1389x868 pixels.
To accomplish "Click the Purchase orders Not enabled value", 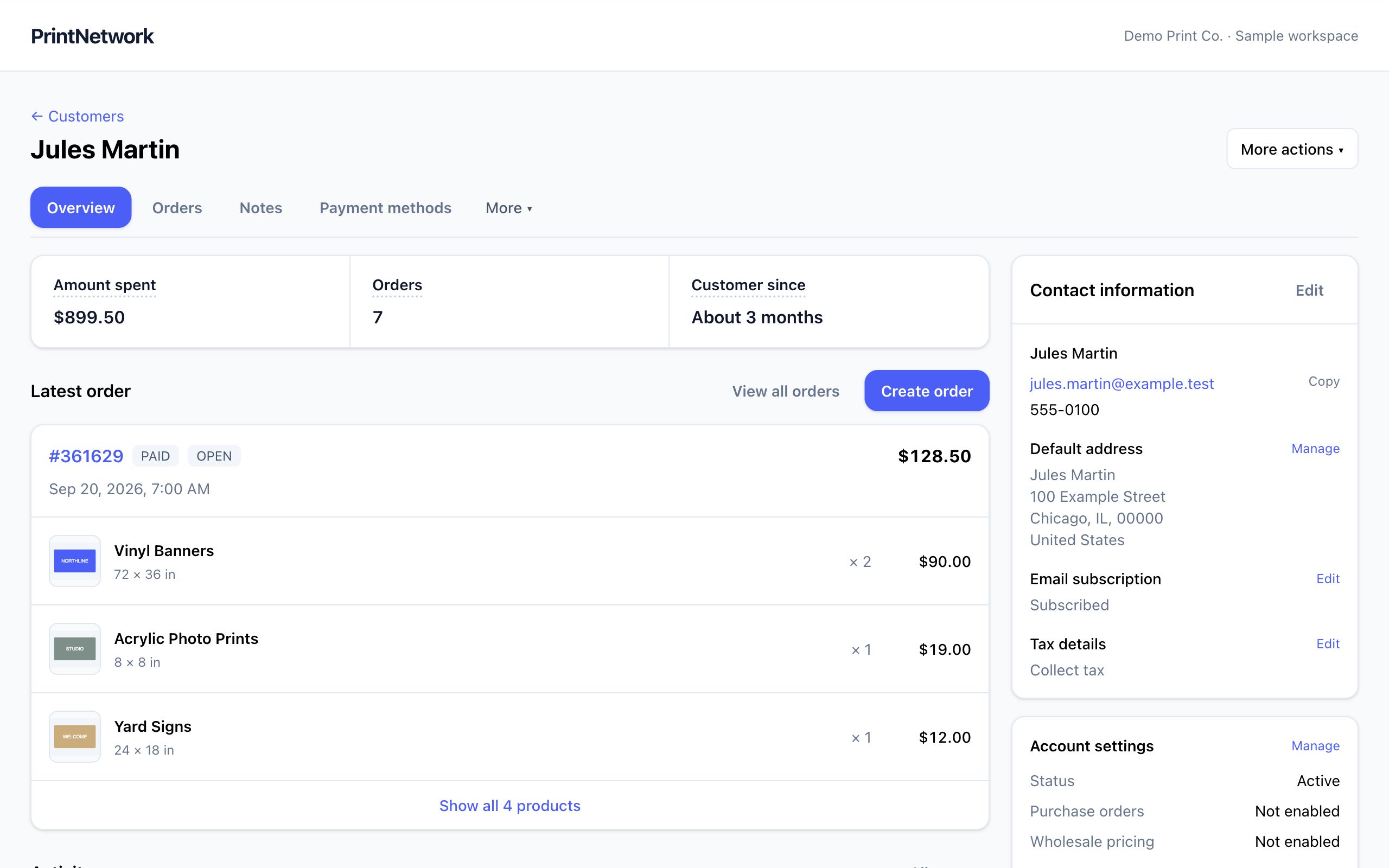I will tap(1297, 811).
